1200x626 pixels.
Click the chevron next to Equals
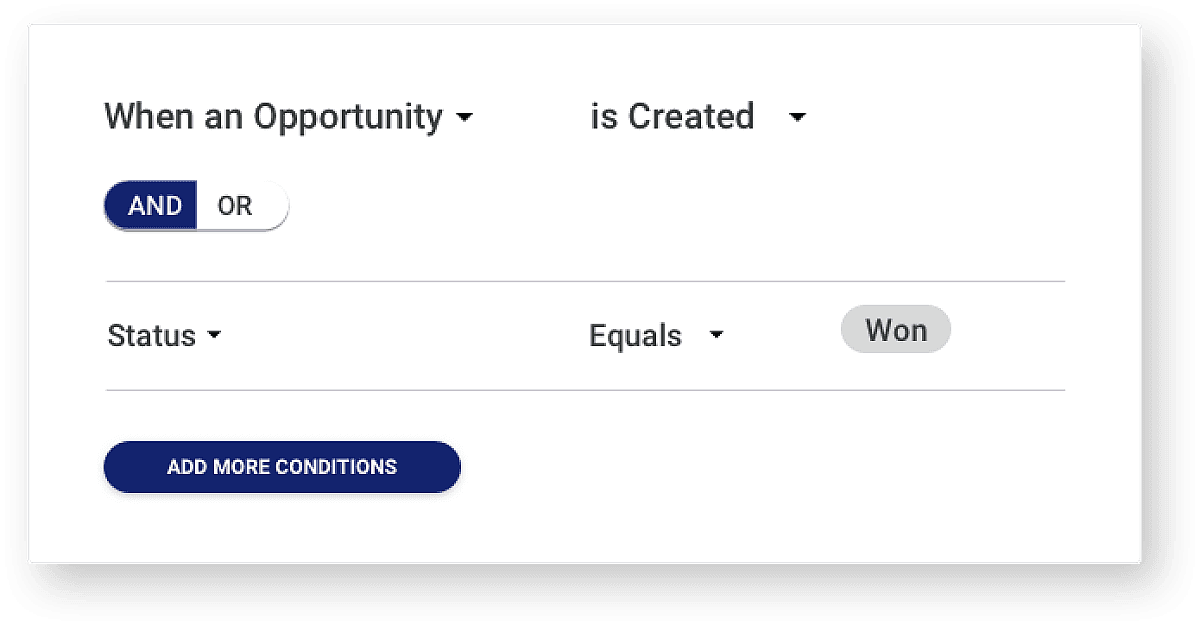pos(717,337)
